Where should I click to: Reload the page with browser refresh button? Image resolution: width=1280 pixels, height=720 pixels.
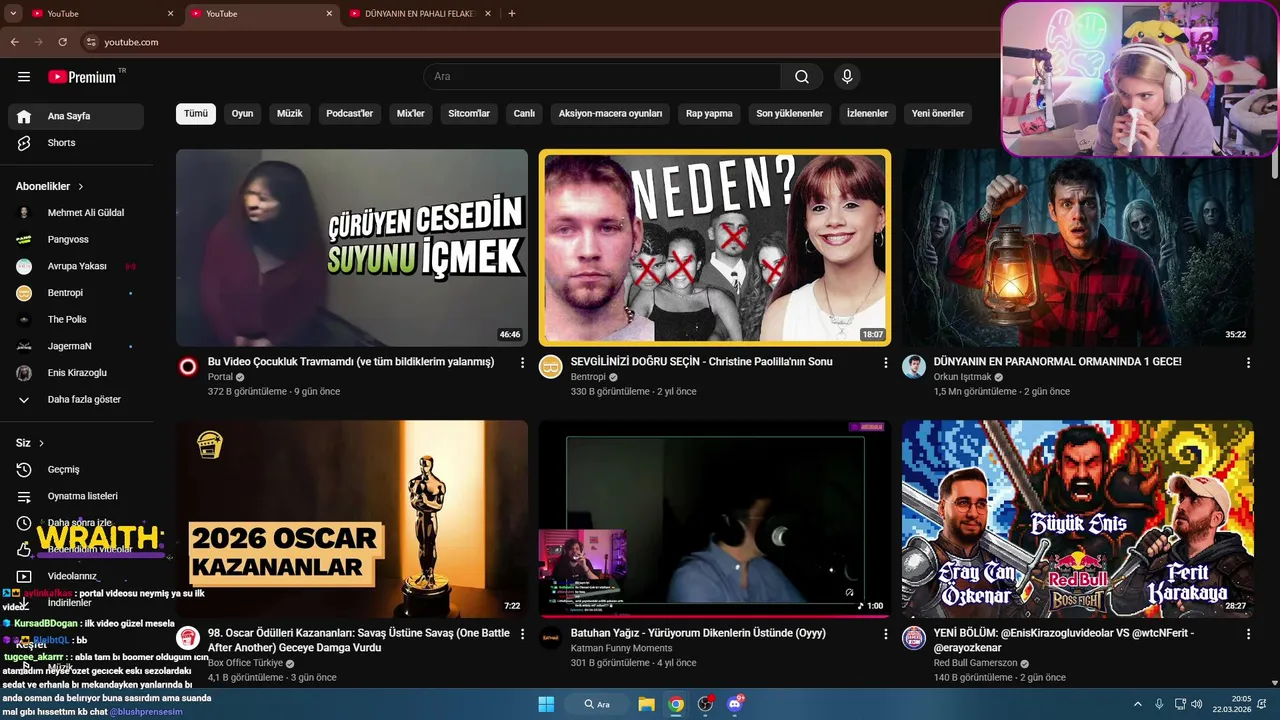(x=63, y=42)
